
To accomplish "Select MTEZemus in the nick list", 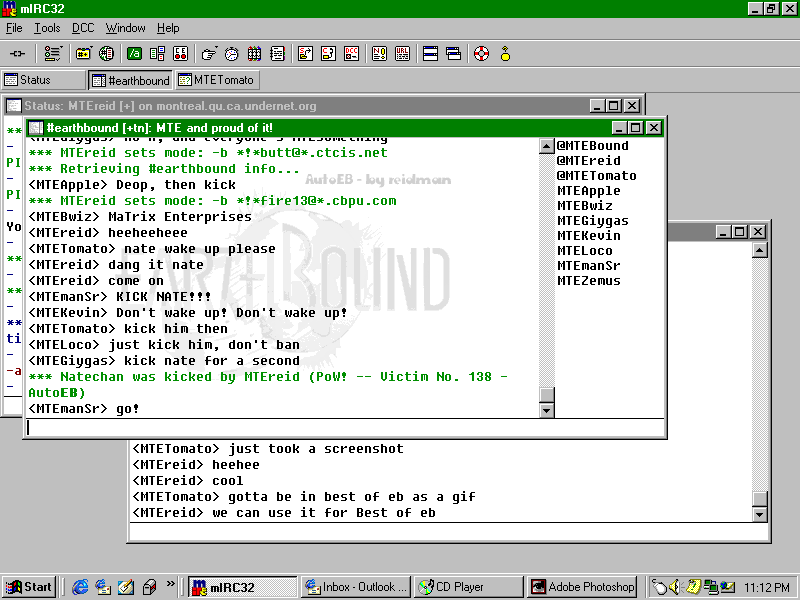I will click(x=588, y=281).
